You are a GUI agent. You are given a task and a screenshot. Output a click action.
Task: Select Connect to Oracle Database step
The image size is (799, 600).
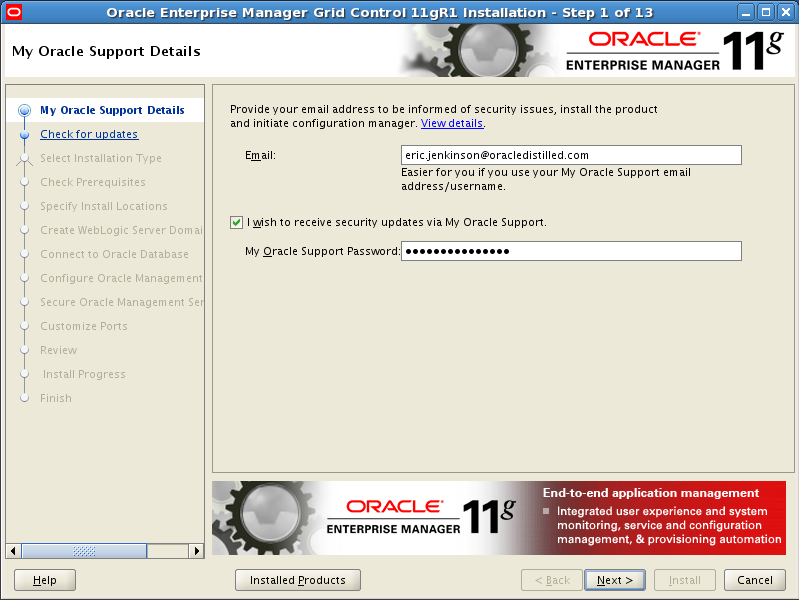click(114, 254)
